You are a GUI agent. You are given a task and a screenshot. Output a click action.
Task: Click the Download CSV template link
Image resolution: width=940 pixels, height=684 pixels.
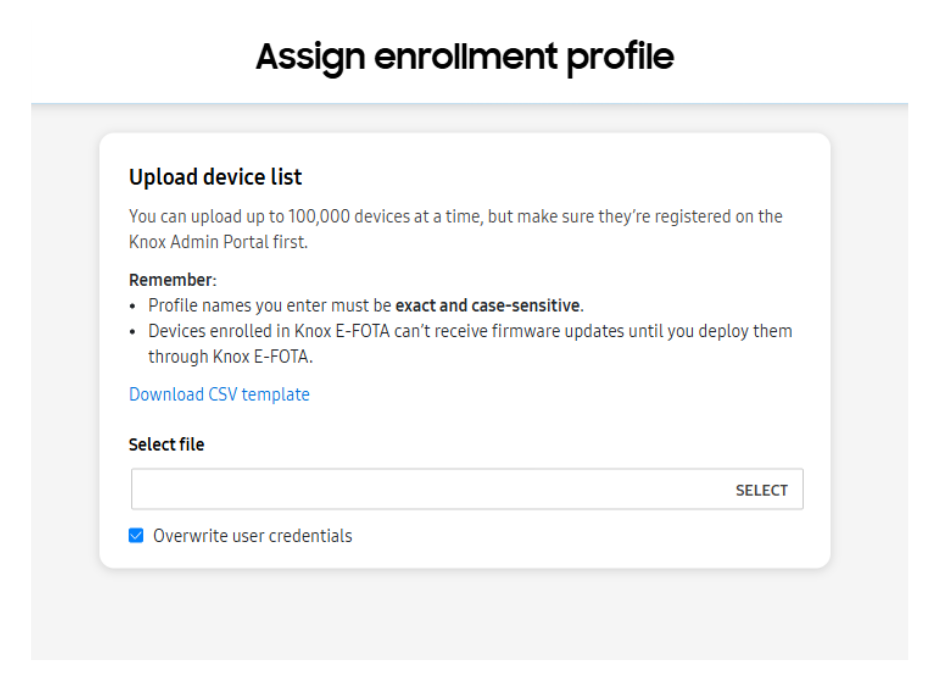[x=219, y=394]
